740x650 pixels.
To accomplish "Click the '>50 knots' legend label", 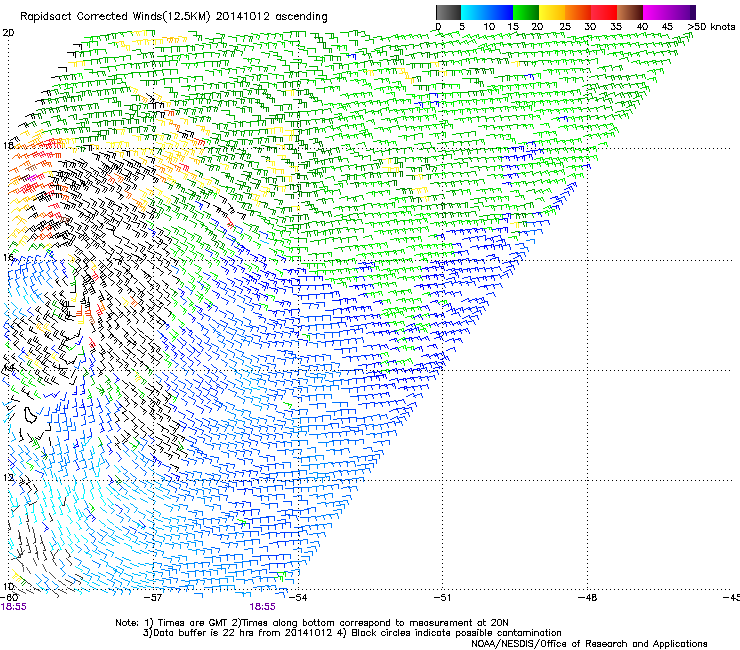I will click(711, 27).
